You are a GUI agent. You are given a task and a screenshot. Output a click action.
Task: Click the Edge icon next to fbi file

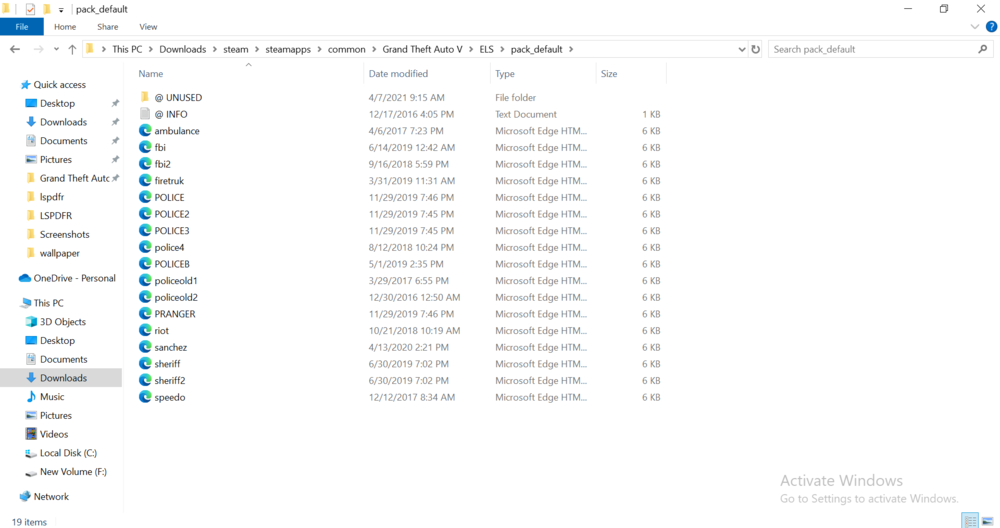pos(145,147)
